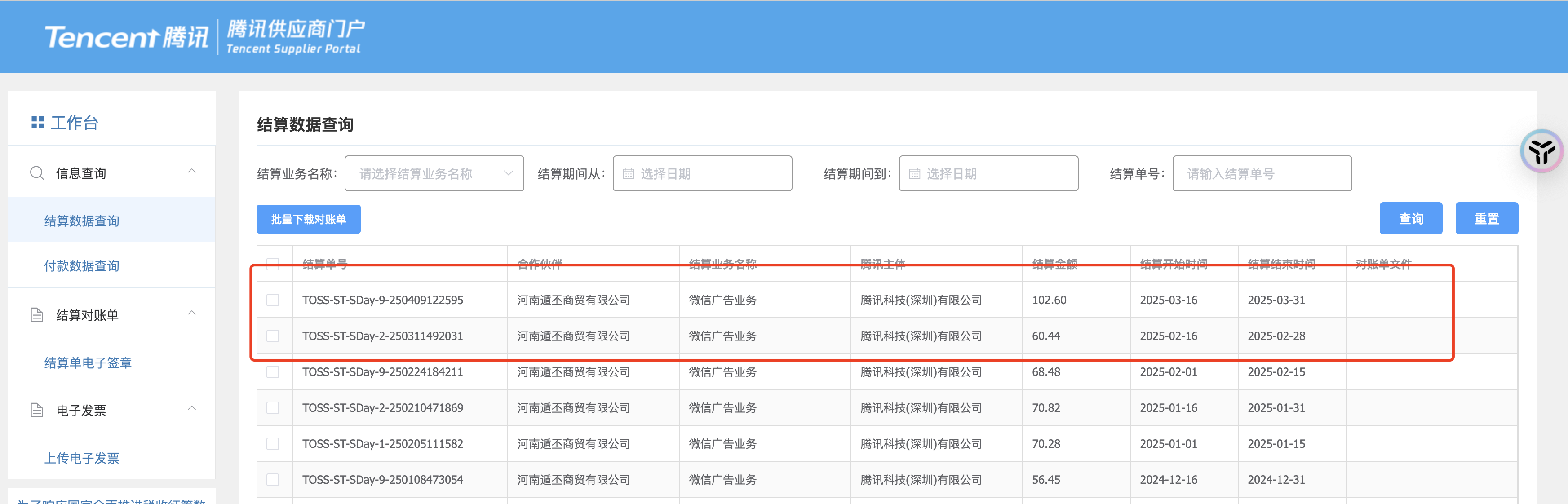Open the 工作台 grid icon
This screenshot has height=504, width=1568.
point(38,123)
